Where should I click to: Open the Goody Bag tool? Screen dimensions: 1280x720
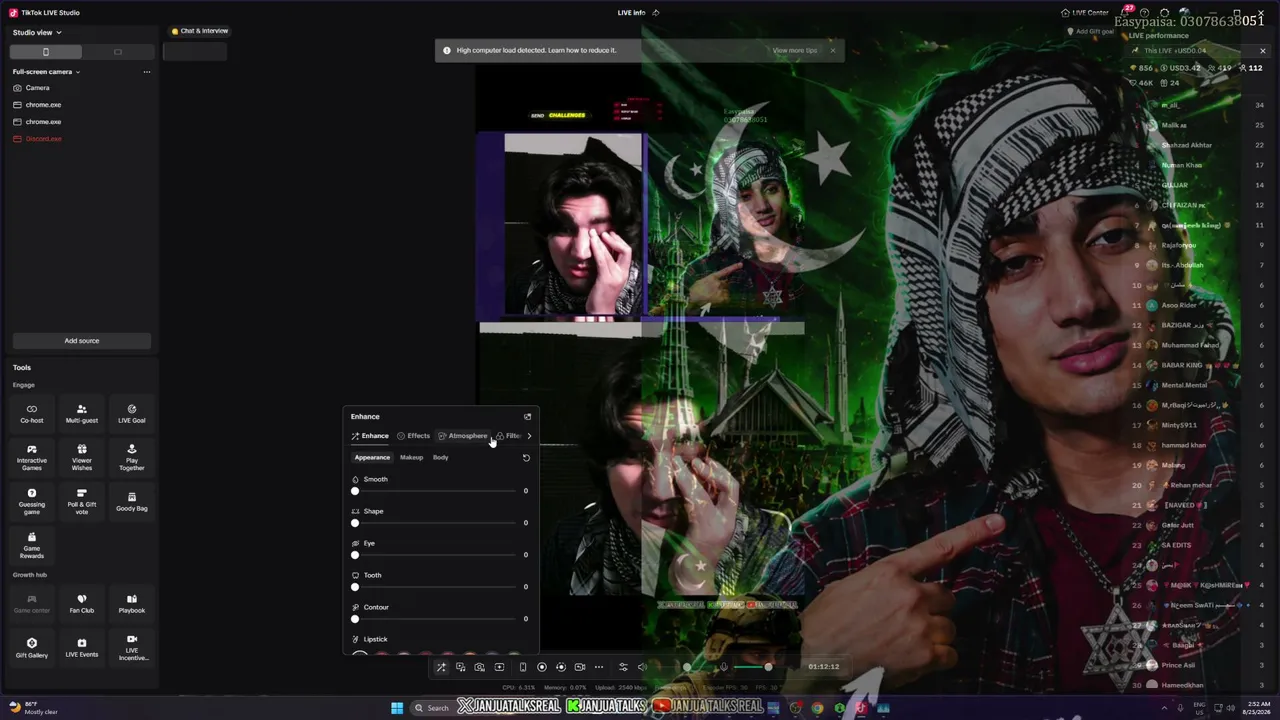tap(132, 501)
